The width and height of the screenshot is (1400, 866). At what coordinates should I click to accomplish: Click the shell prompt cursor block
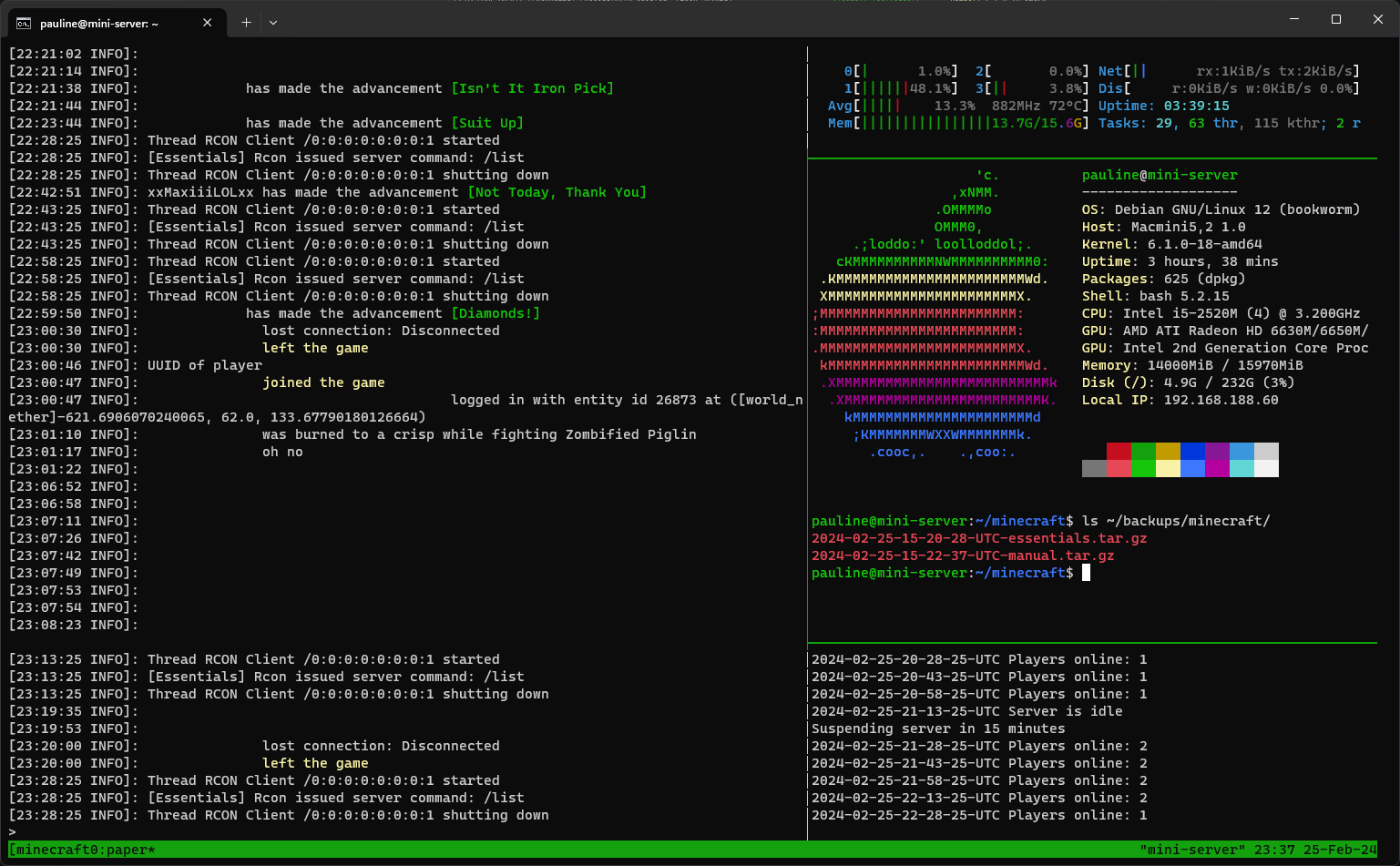[x=1086, y=573]
